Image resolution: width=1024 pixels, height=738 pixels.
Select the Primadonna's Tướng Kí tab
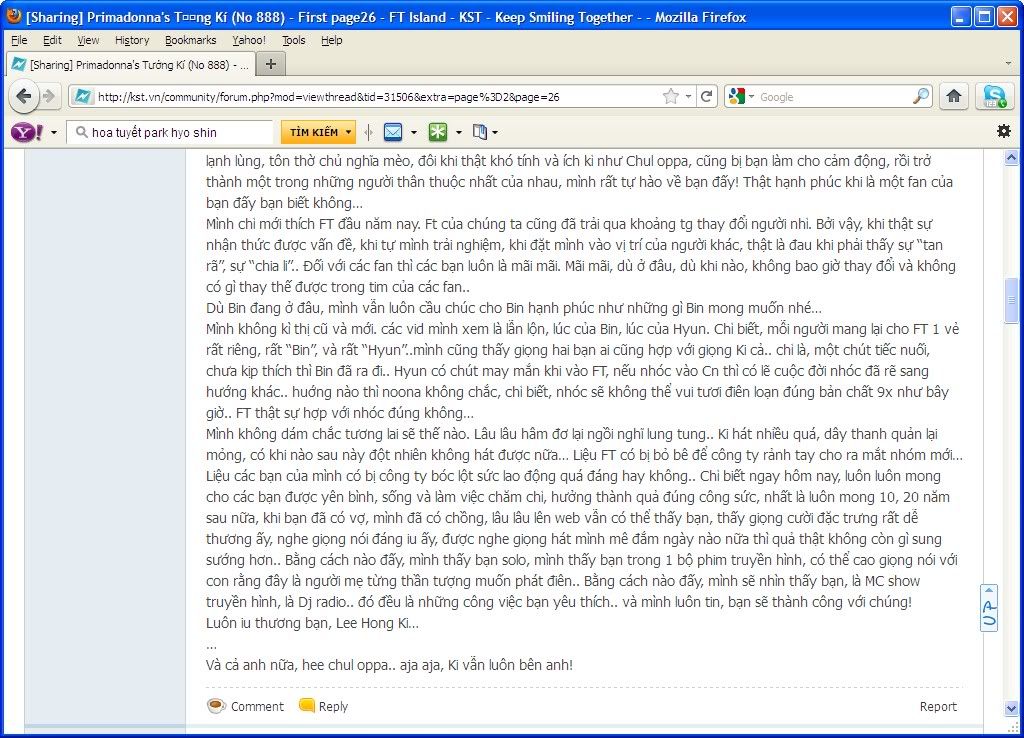tap(129, 65)
